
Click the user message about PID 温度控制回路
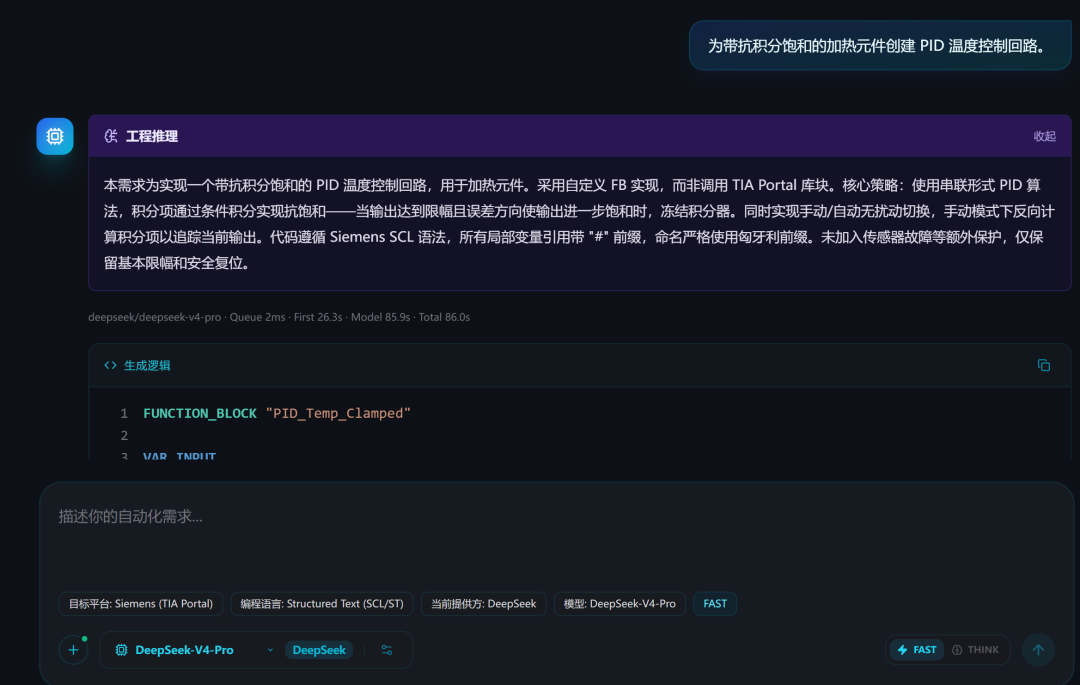tap(880, 45)
